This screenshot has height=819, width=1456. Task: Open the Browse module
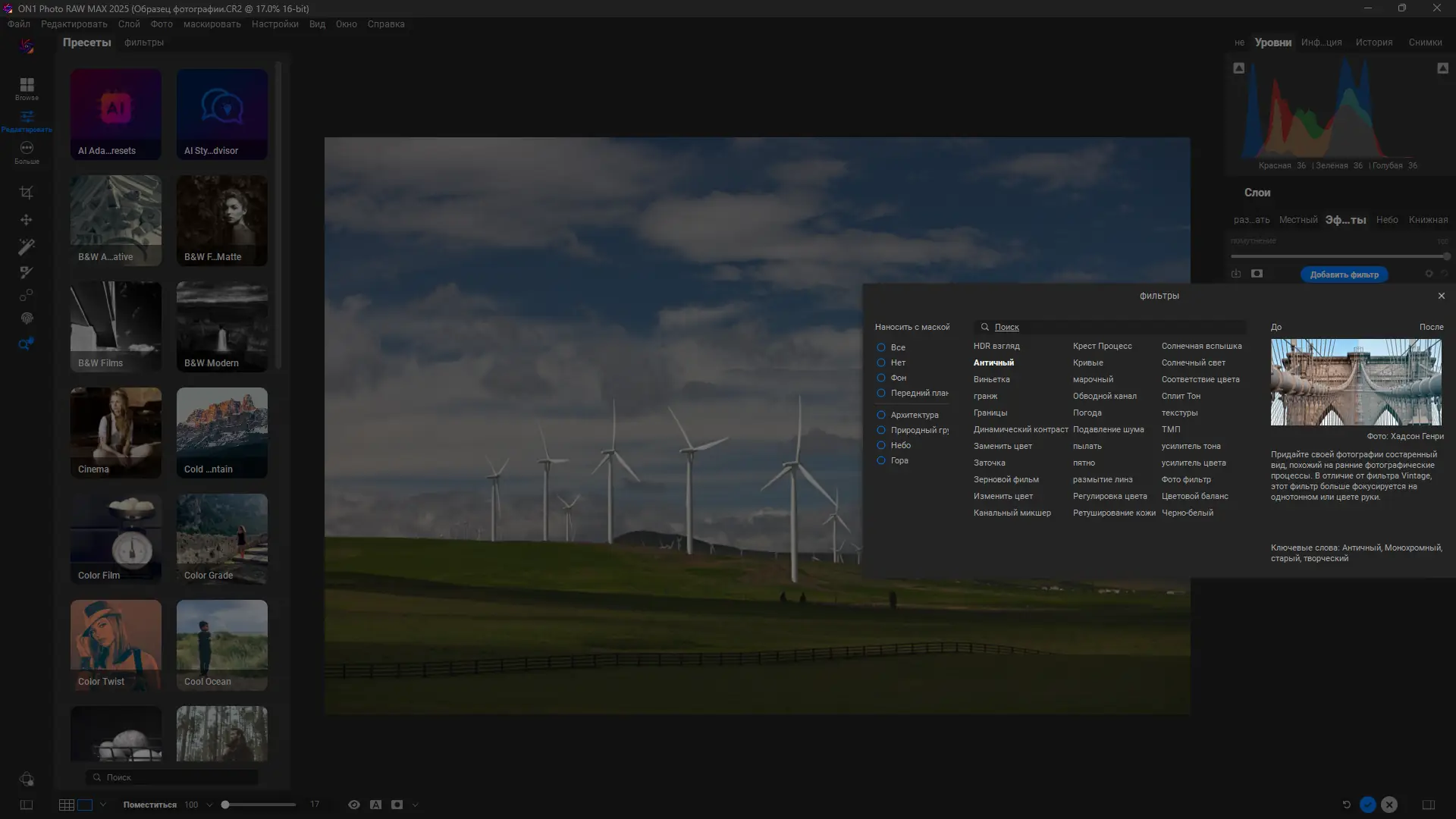tap(27, 88)
